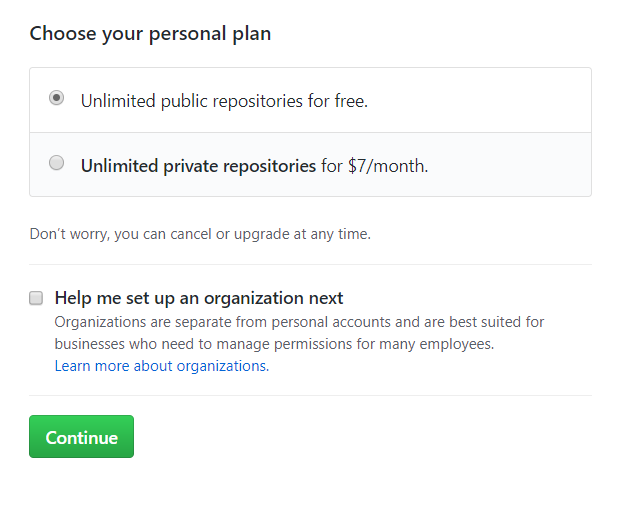The width and height of the screenshot is (632, 516).
Task: Select the unlimited private repositories radio button
Action: click(57, 163)
